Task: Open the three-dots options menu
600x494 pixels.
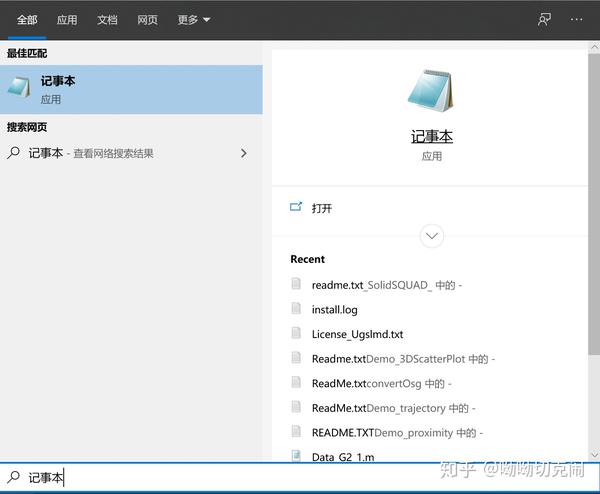Action: [x=576, y=19]
